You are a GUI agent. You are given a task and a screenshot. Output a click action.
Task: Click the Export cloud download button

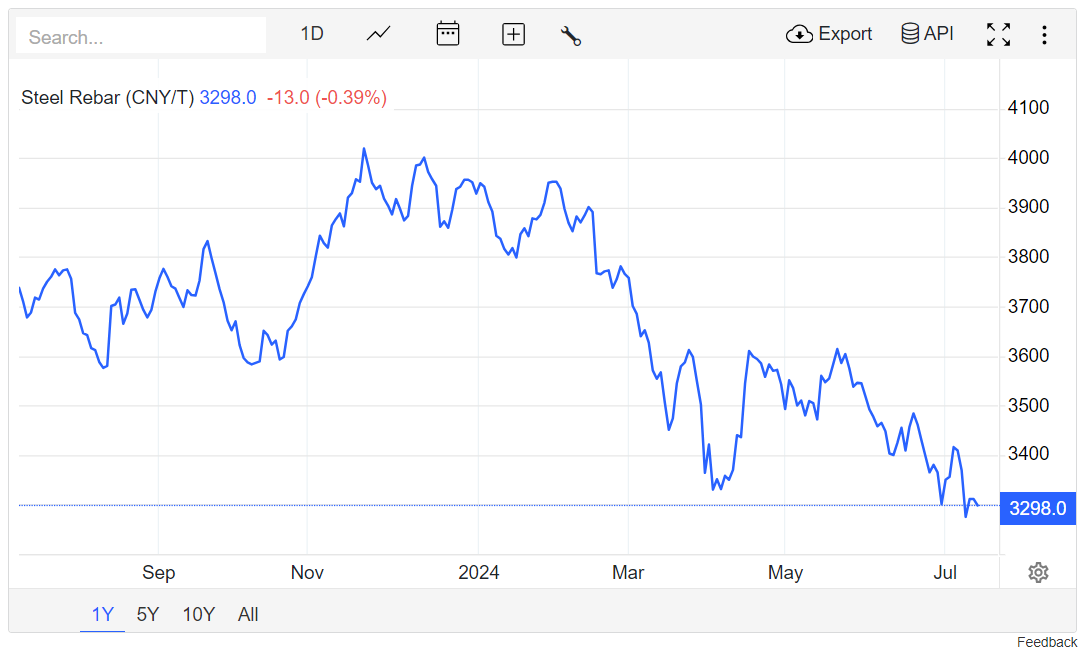829,34
